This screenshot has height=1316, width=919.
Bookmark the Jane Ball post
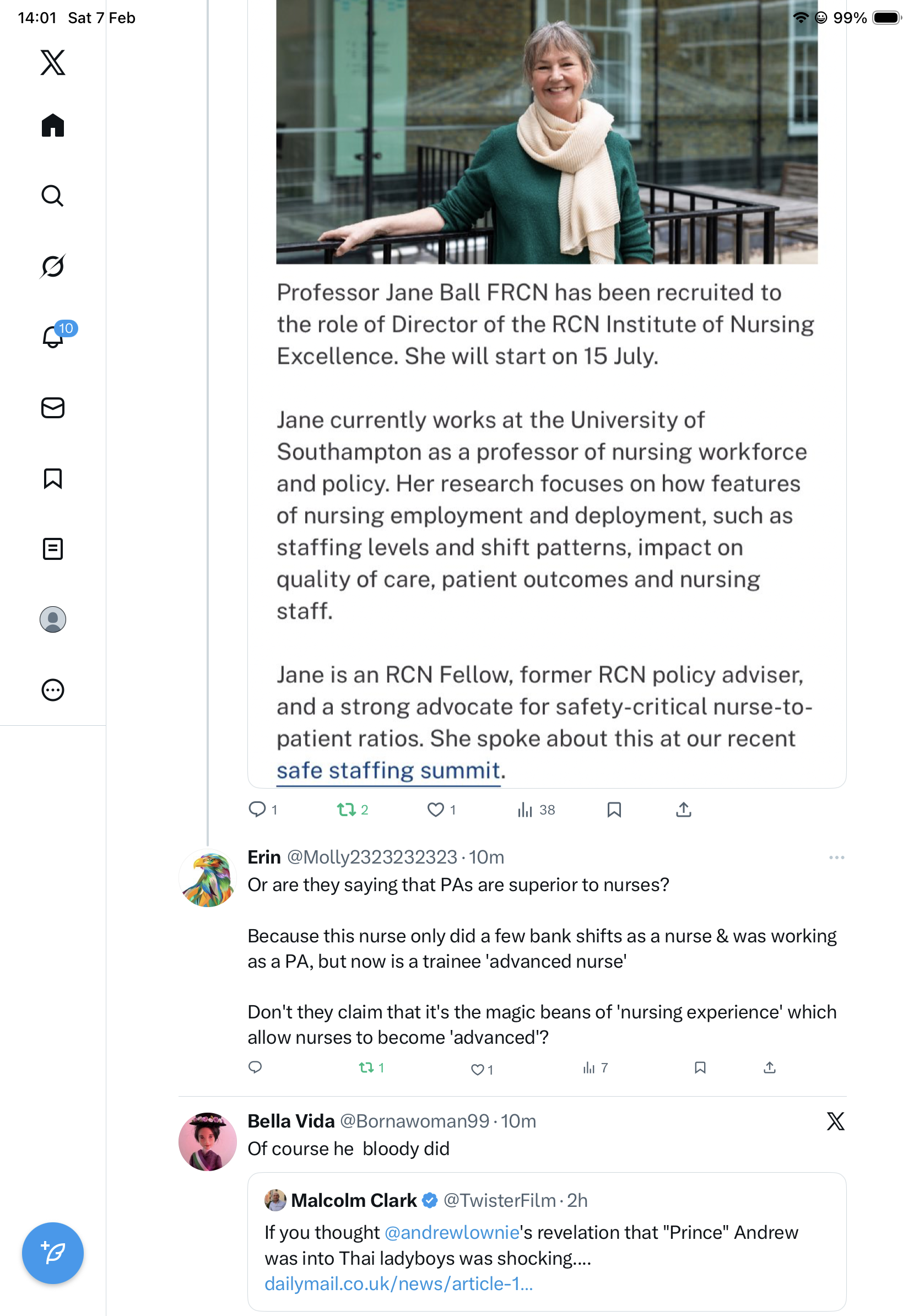pyautogui.click(x=614, y=810)
